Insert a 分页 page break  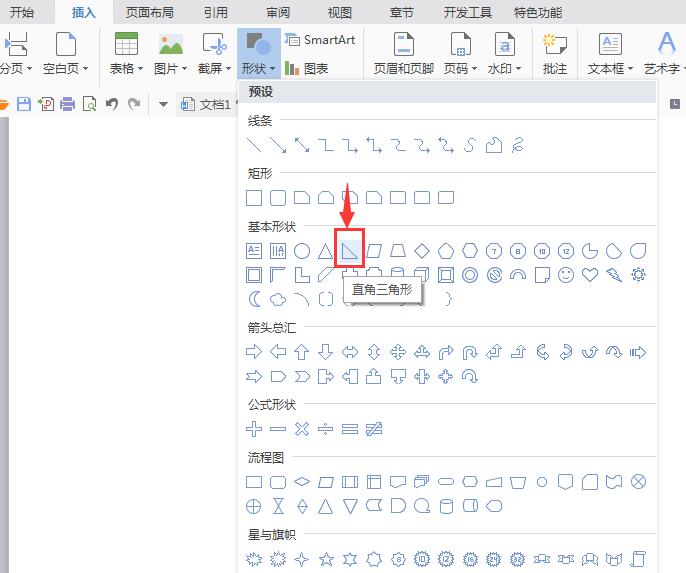(x=16, y=53)
